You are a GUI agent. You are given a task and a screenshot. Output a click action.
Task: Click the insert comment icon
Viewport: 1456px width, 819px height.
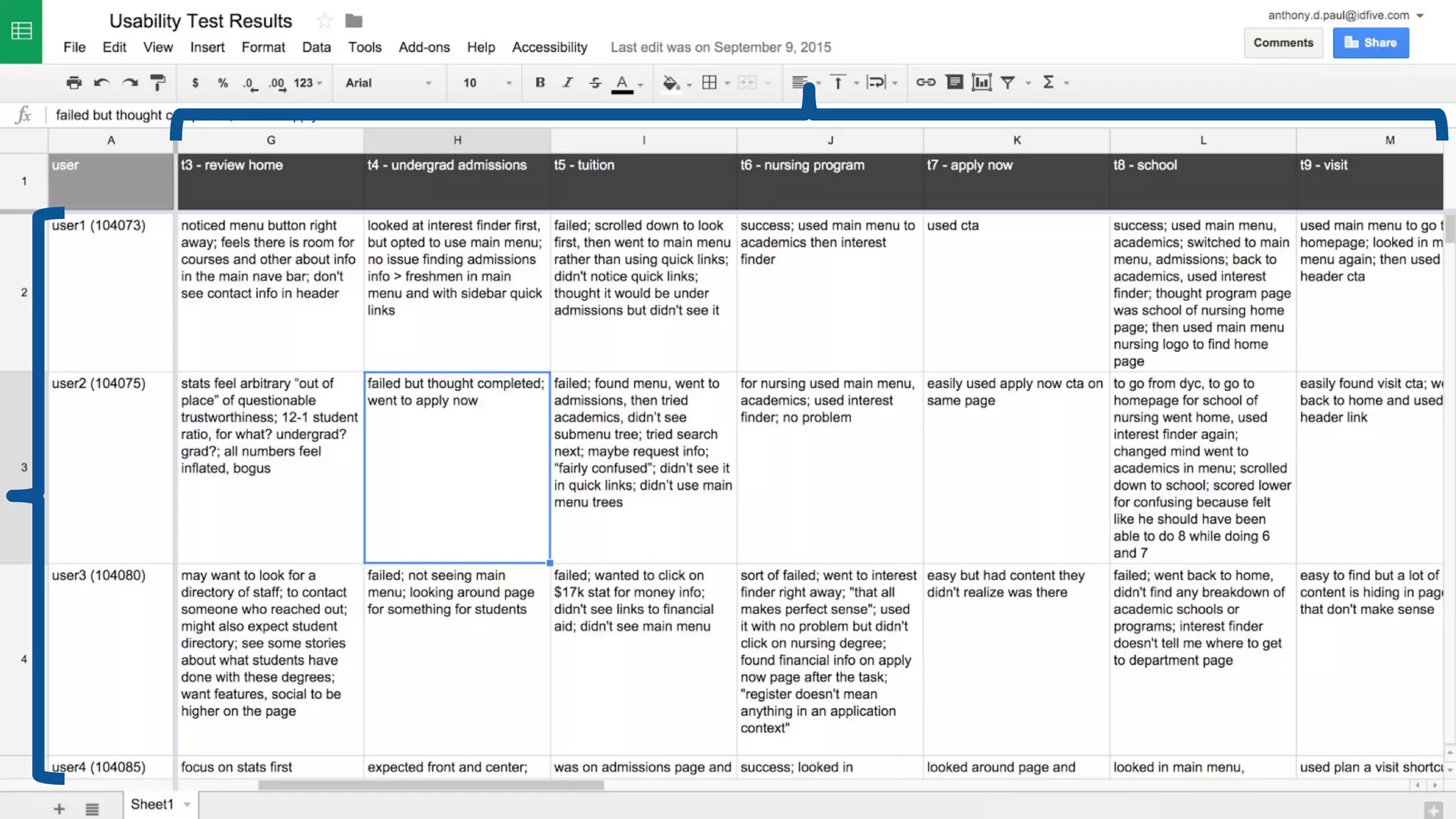[x=954, y=82]
